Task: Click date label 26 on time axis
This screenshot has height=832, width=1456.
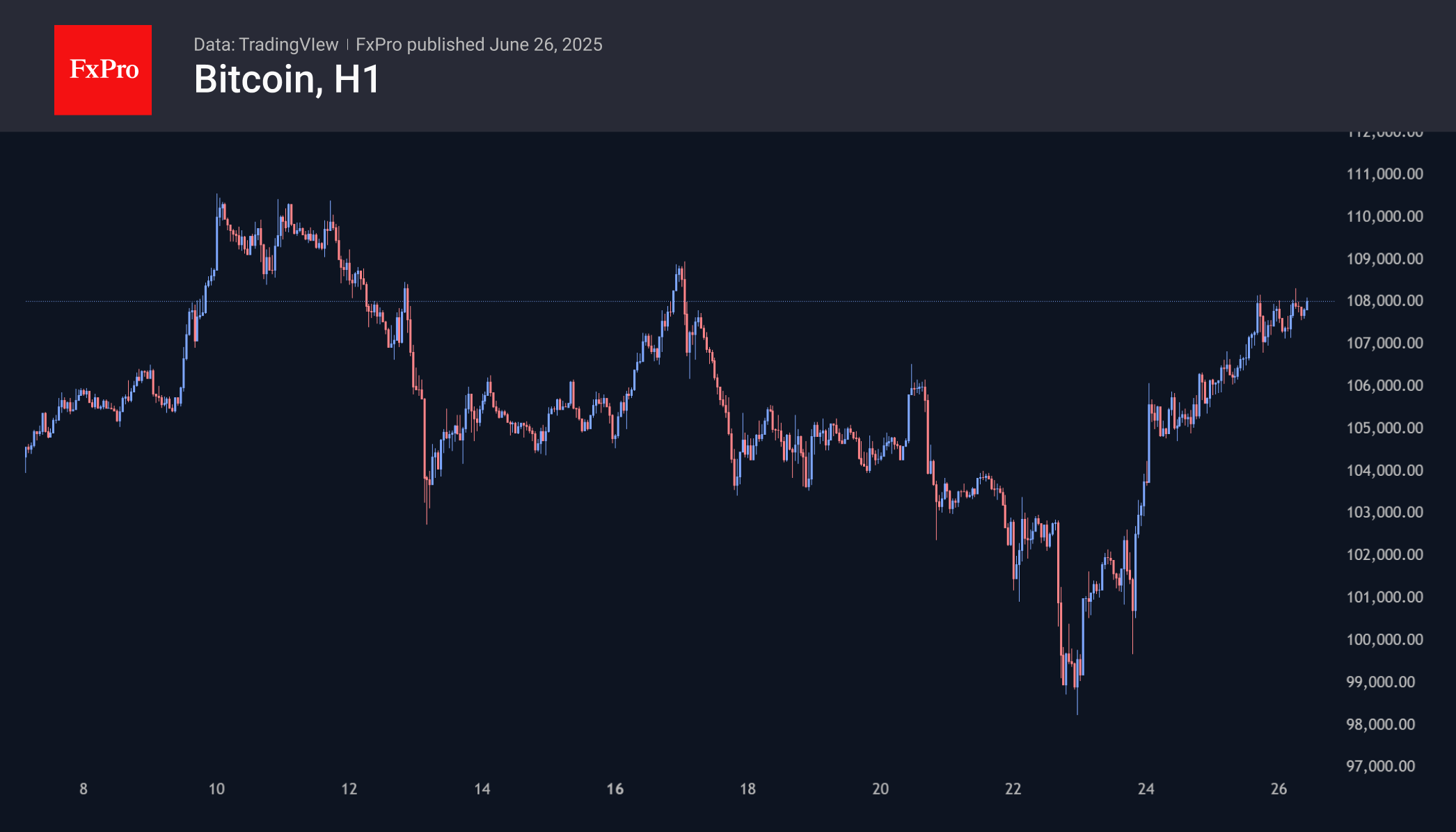Action: (x=1279, y=789)
